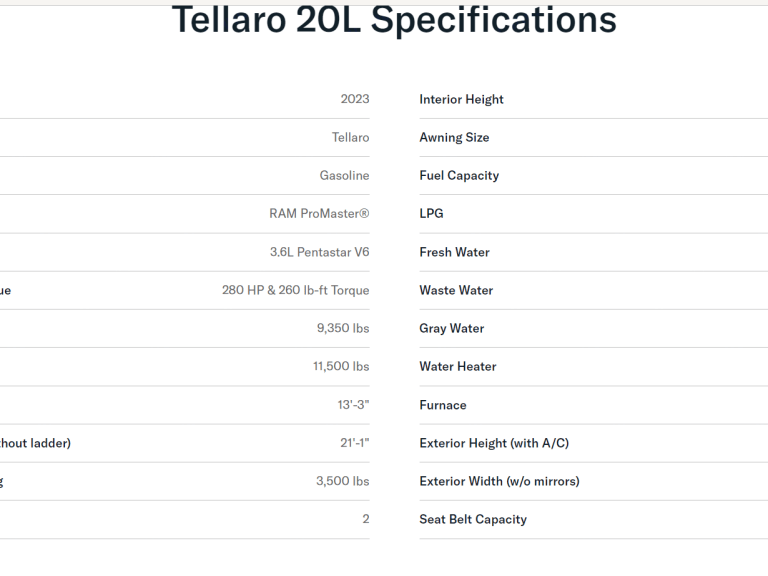Click the RAM ProMaster chassis value
This screenshot has height=576, width=768.
click(x=319, y=214)
